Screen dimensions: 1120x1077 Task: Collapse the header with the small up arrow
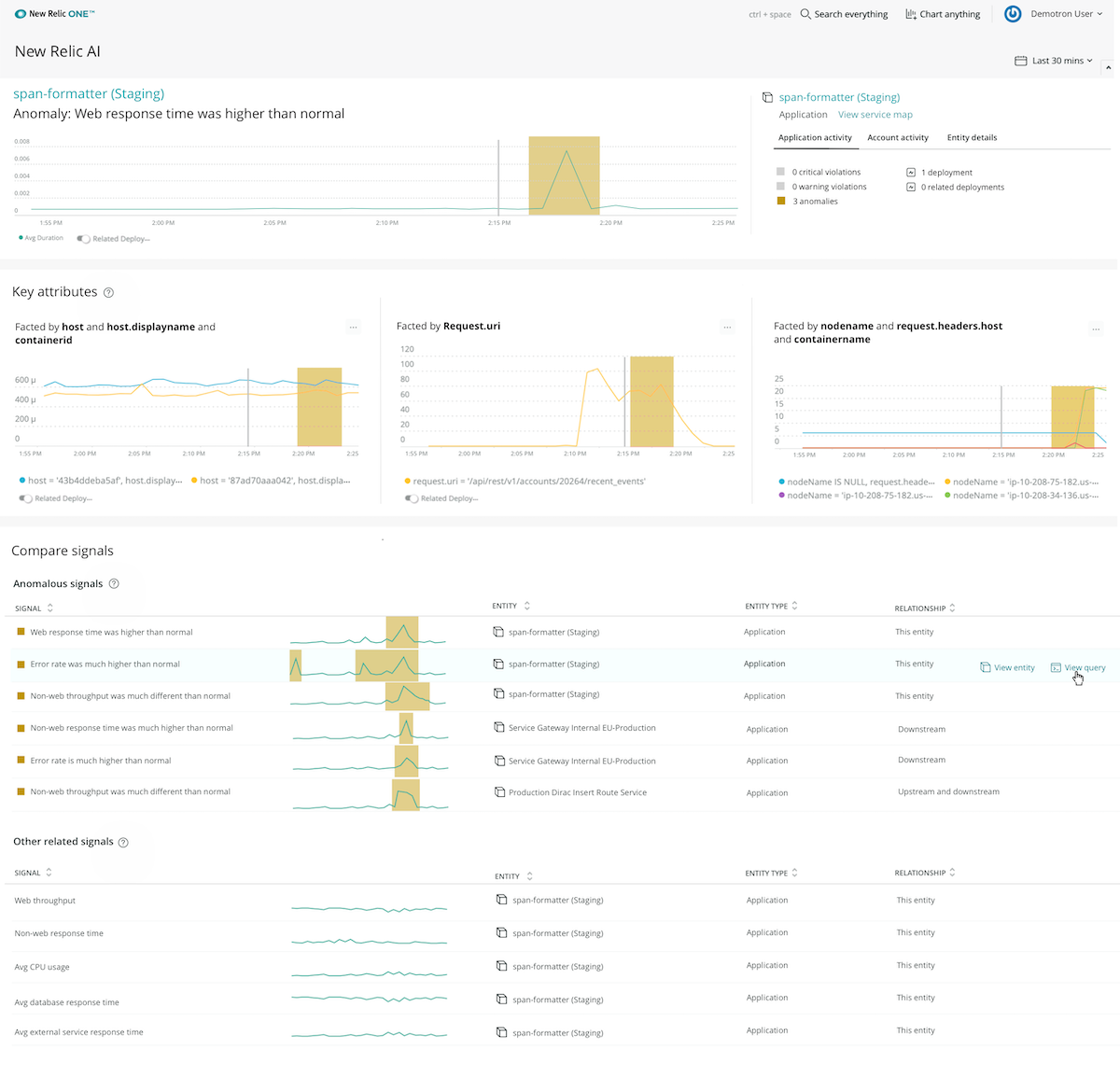click(x=1108, y=67)
